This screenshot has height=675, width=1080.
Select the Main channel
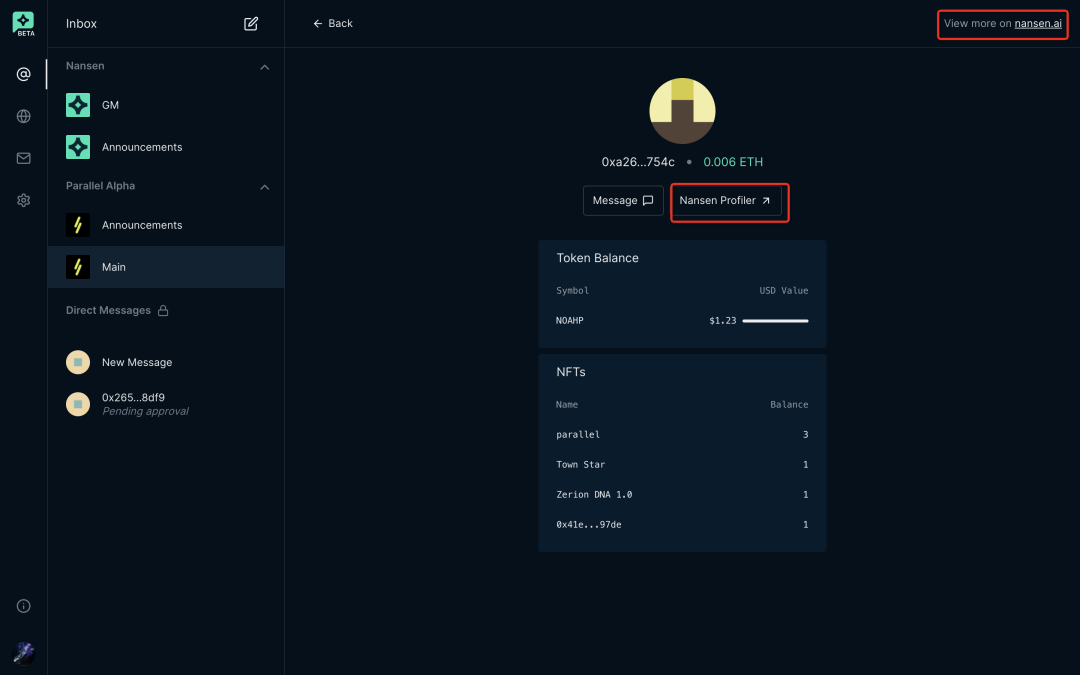pyautogui.click(x=166, y=267)
